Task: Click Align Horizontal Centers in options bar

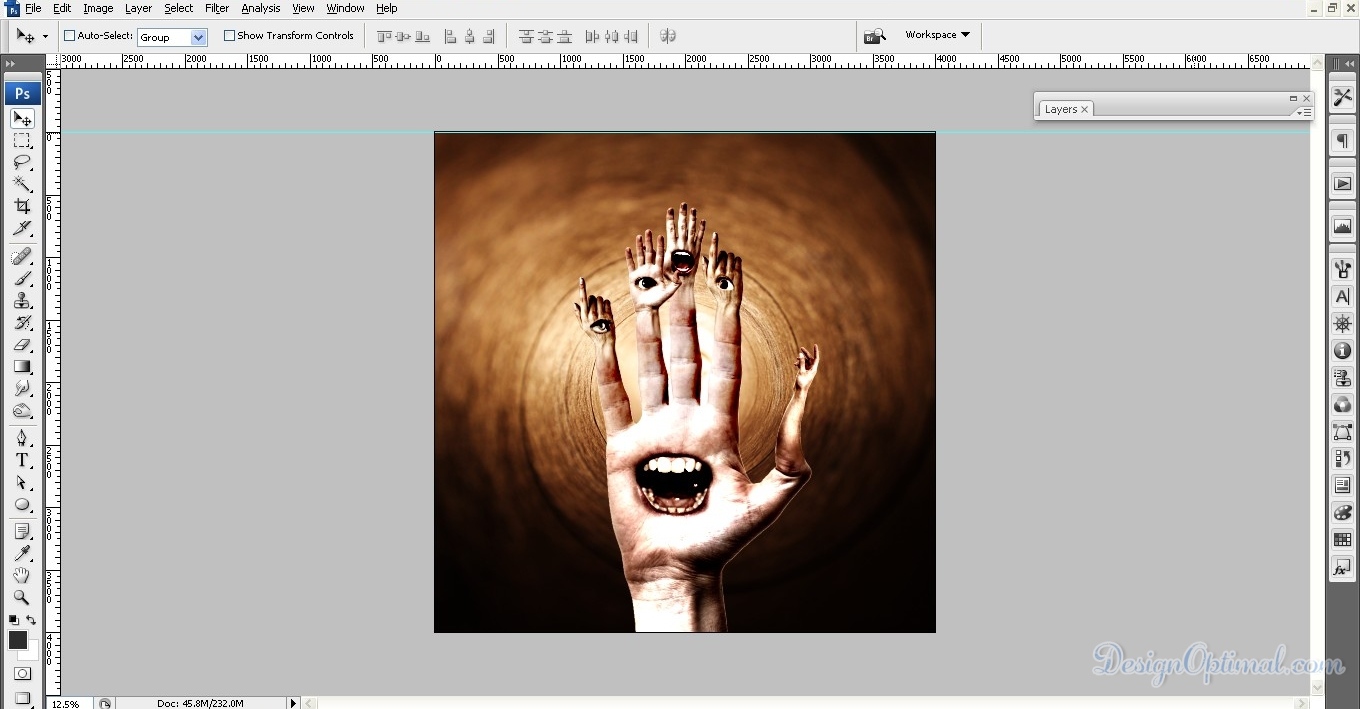Action: (469, 36)
